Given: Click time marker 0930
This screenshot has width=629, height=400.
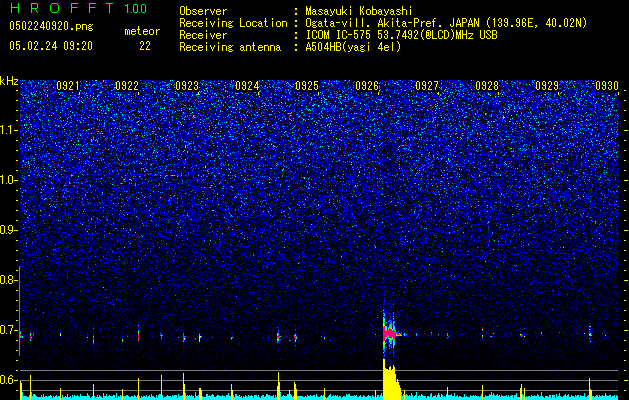Looking at the screenshot, I should pos(607,86).
